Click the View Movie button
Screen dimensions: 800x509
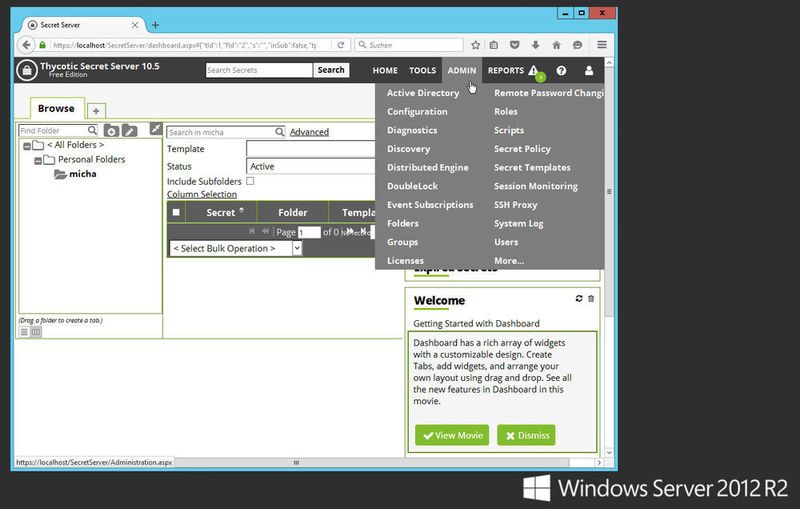[x=452, y=435]
